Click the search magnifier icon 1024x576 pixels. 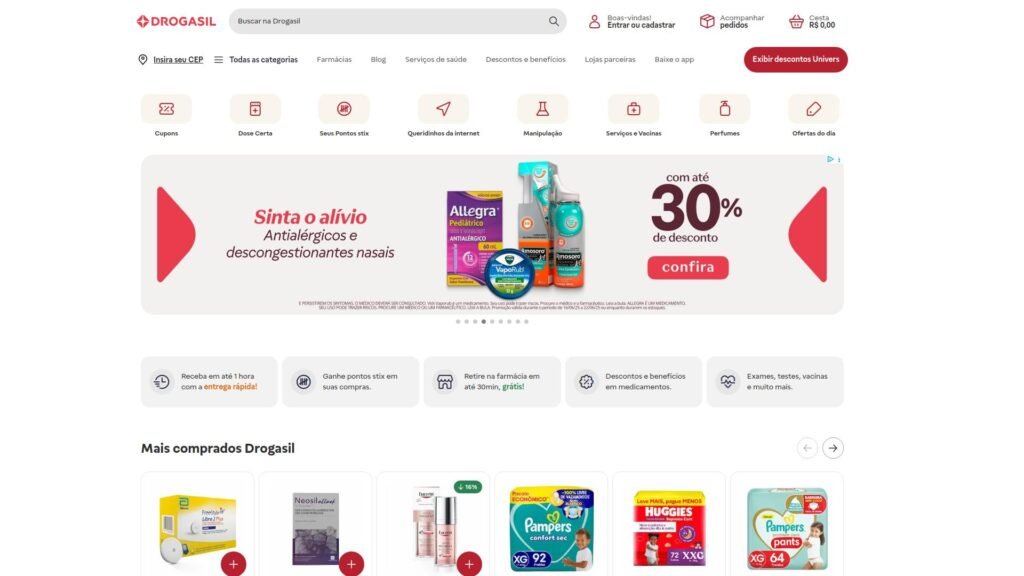click(x=554, y=21)
